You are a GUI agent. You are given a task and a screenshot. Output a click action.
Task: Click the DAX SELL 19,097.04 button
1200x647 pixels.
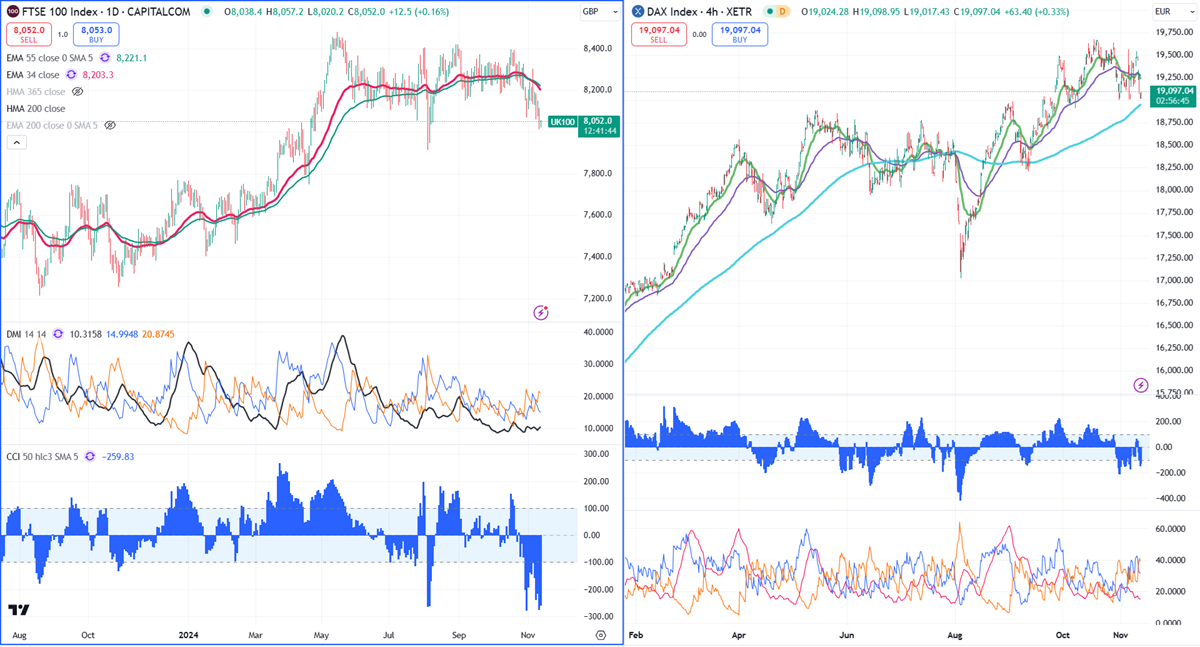[659, 34]
